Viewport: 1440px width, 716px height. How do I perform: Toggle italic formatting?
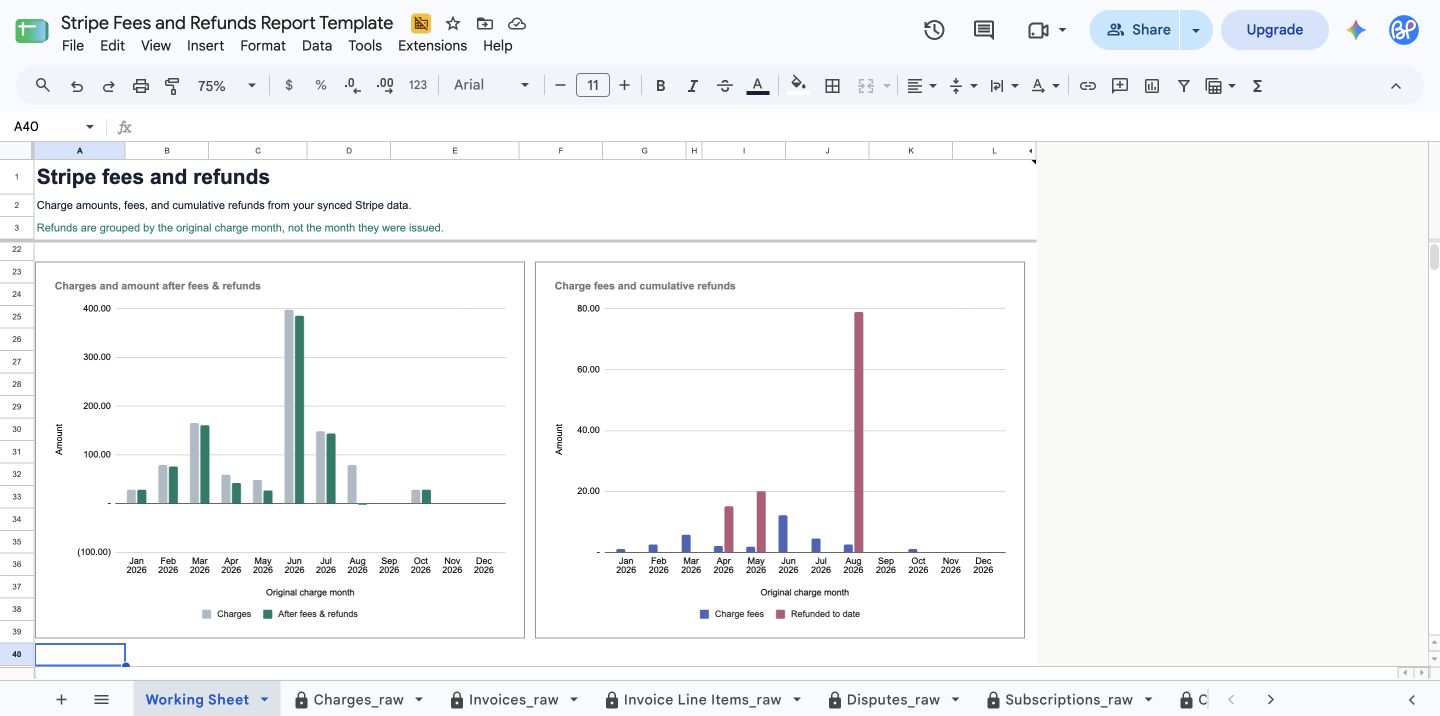[692, 86]
